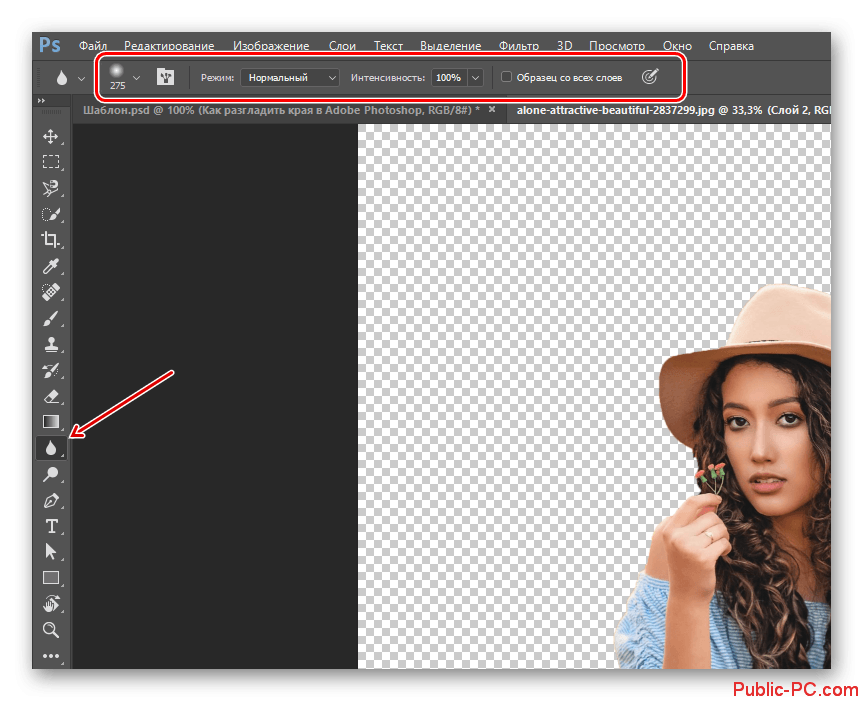Viewport: 863px width, 701px height.
Task: Expand the Интенсивность slider arrow
Action: [x=475, y=77]
